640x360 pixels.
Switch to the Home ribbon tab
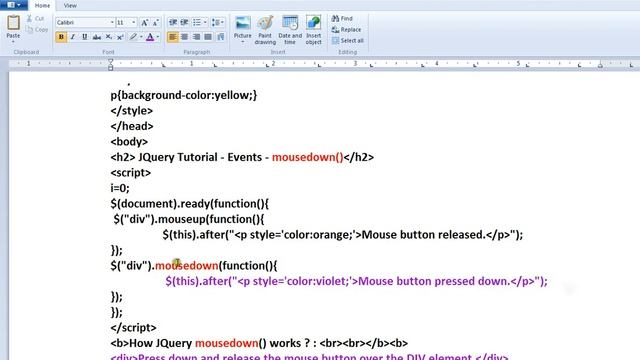pos(42,5)
